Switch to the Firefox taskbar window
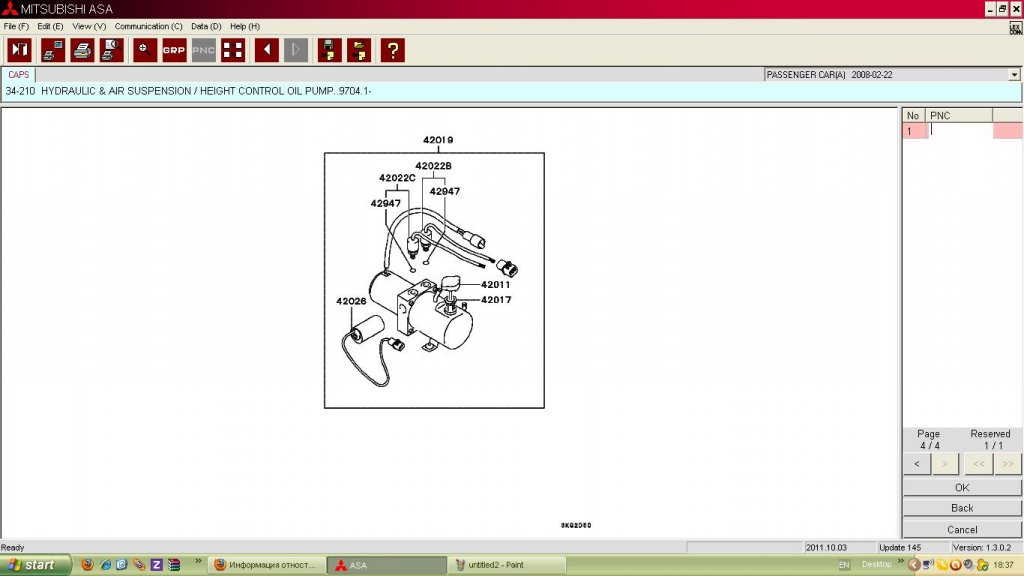The width and height of the screenshot is (1024, 576). tap(266, 565)
